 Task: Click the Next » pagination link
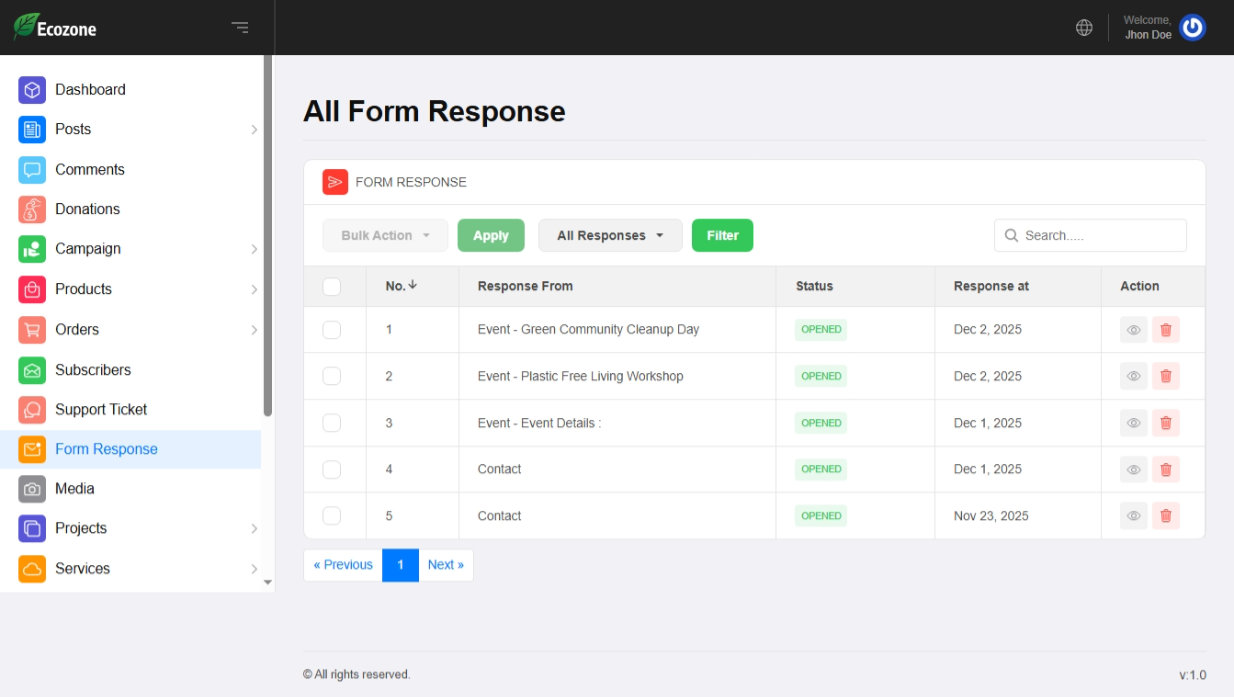coord(445,565)
